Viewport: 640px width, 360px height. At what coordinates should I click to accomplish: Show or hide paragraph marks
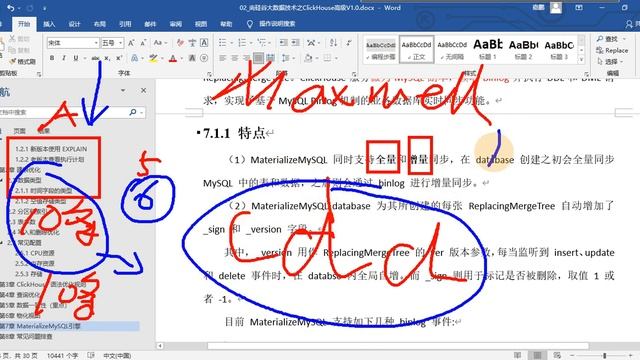pyautogui.click(x=349, y=42)
